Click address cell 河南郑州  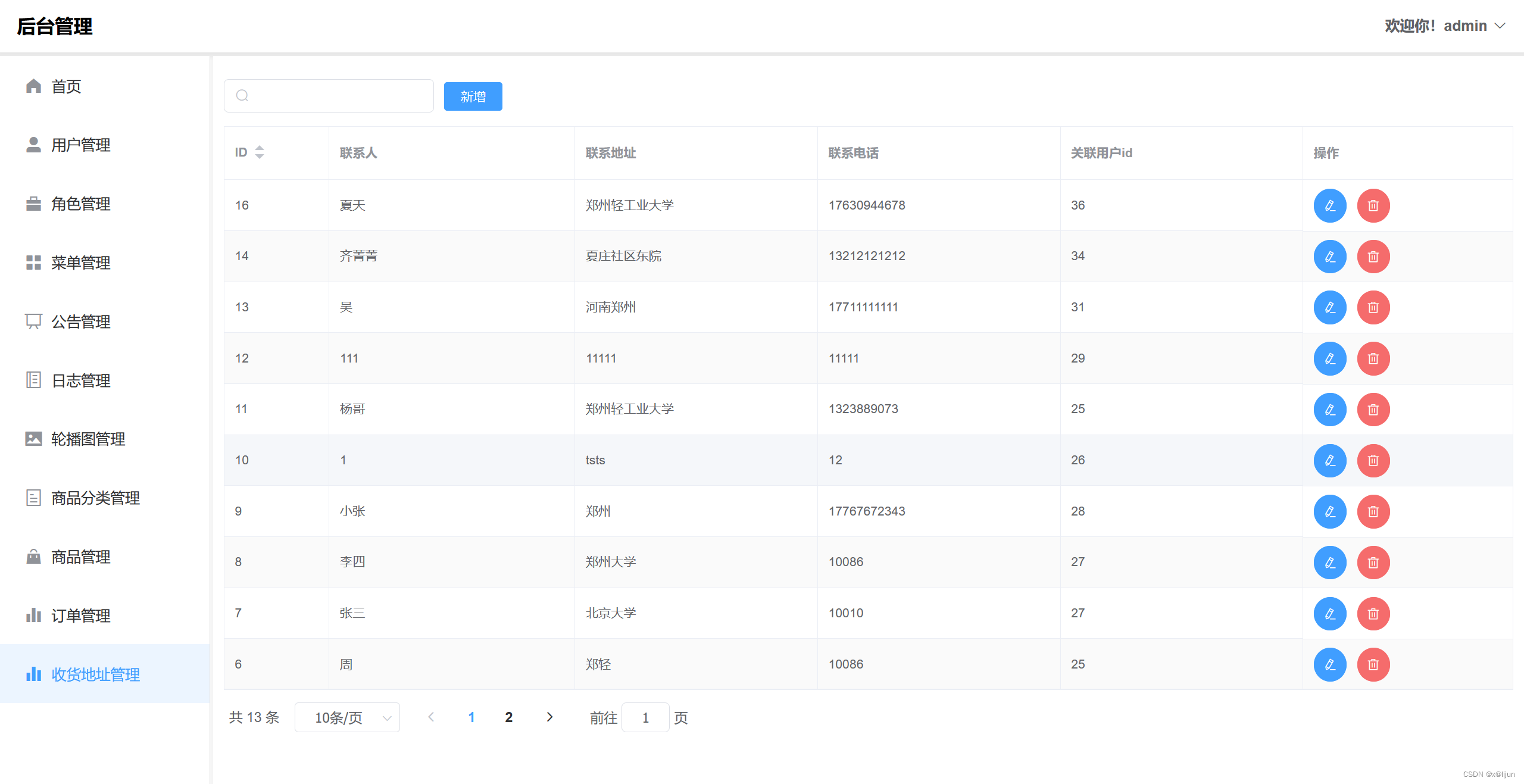pyautogui.click(x=611, y=307)
